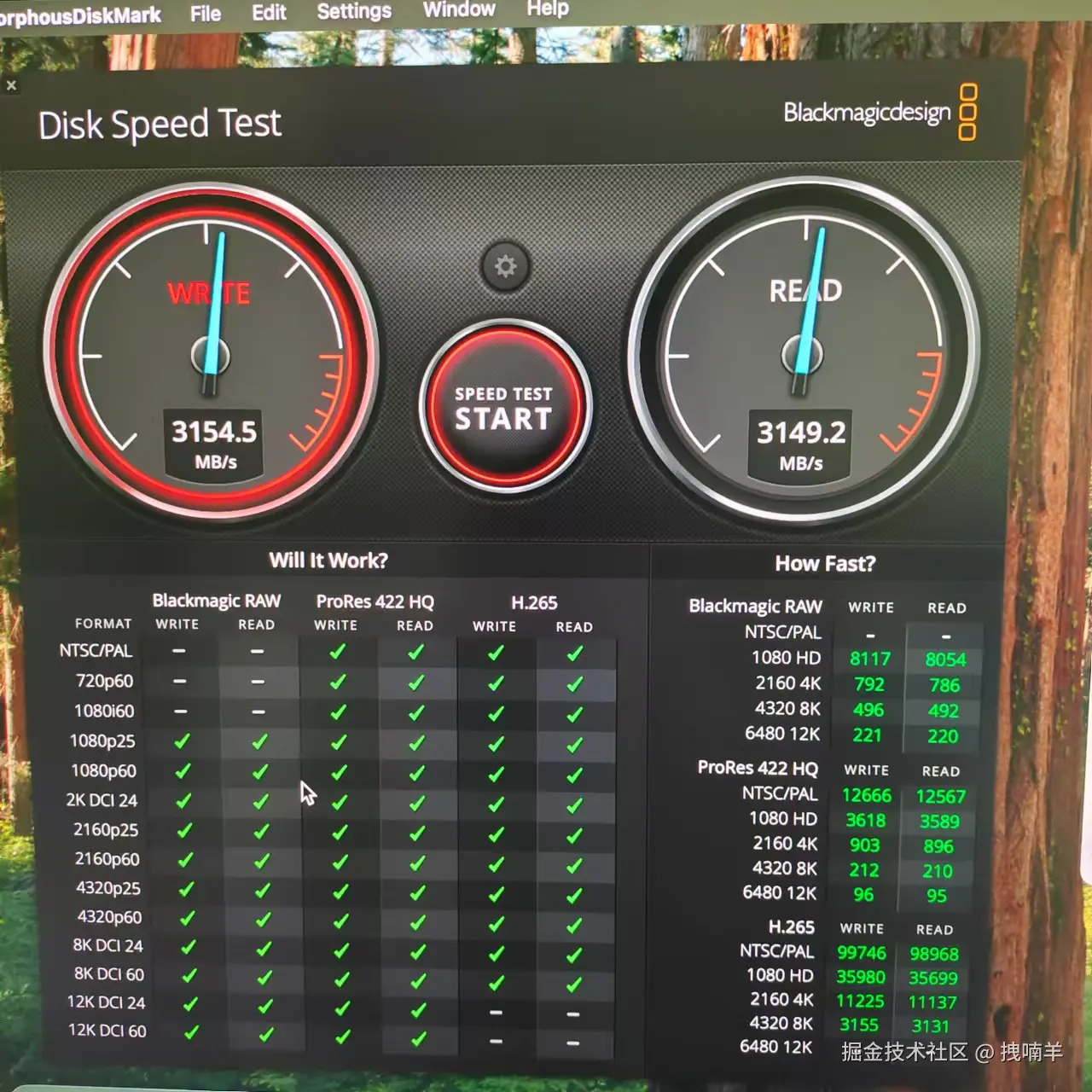Close the Disk Speed Test window
The image size is (1092, 1092).
11,85
